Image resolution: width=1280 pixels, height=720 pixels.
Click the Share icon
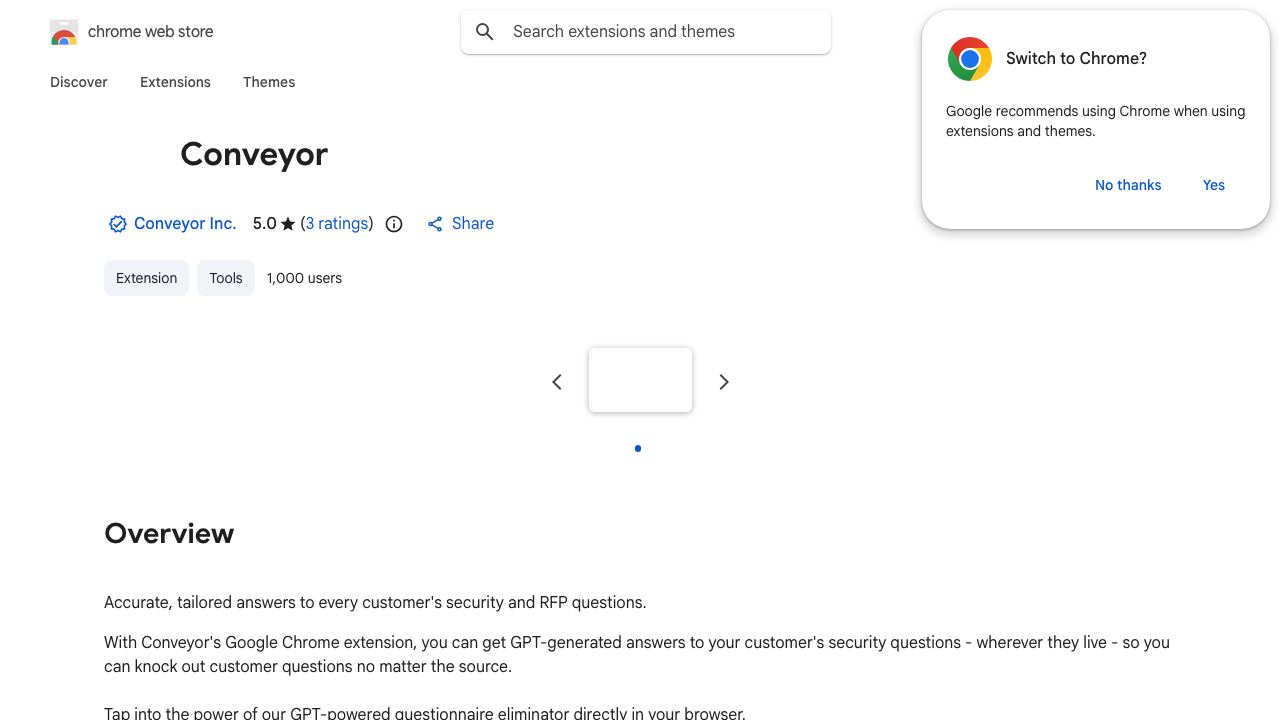point(435,224)
